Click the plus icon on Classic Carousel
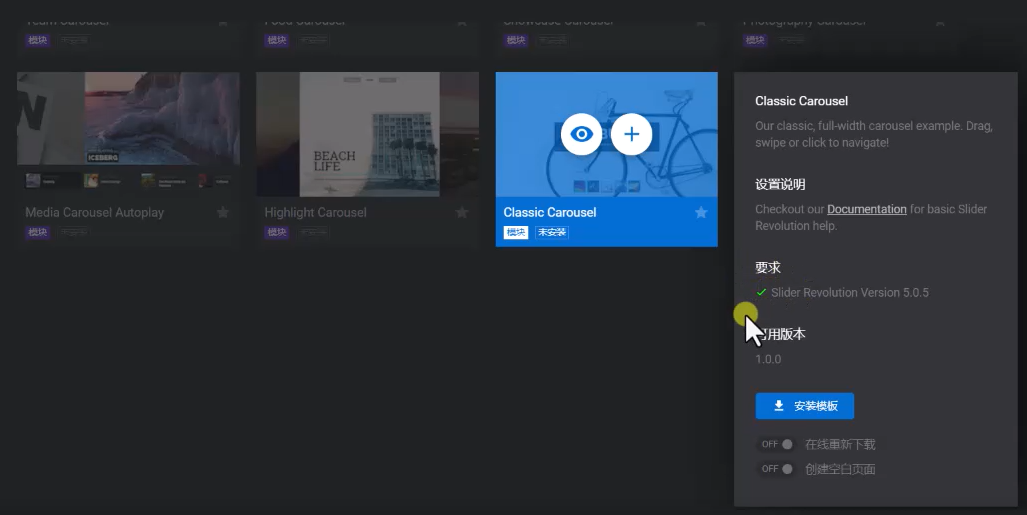This screenshot has width=1027, height=515. 631,134
